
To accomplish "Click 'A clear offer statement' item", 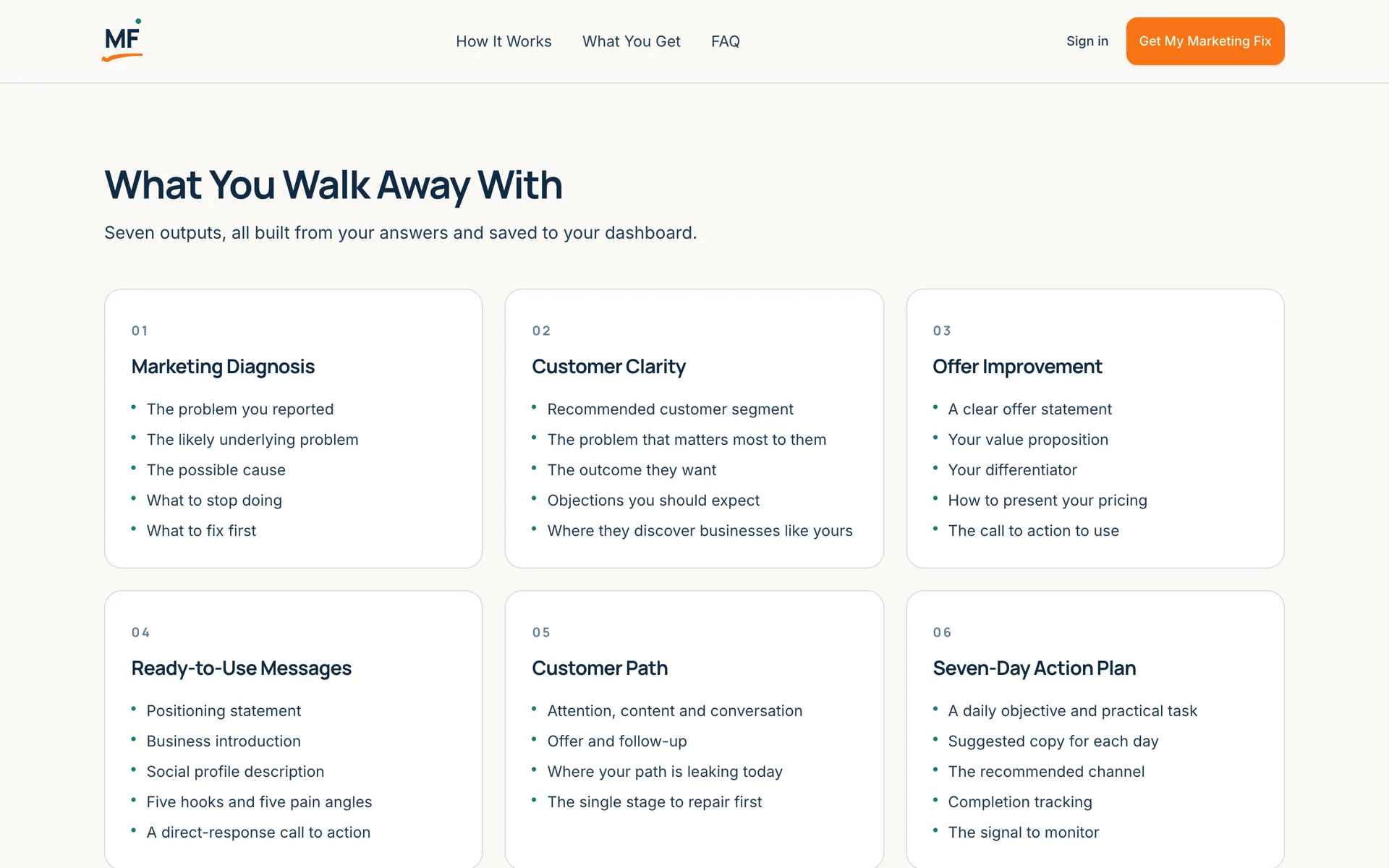I will coord(1030,409).
